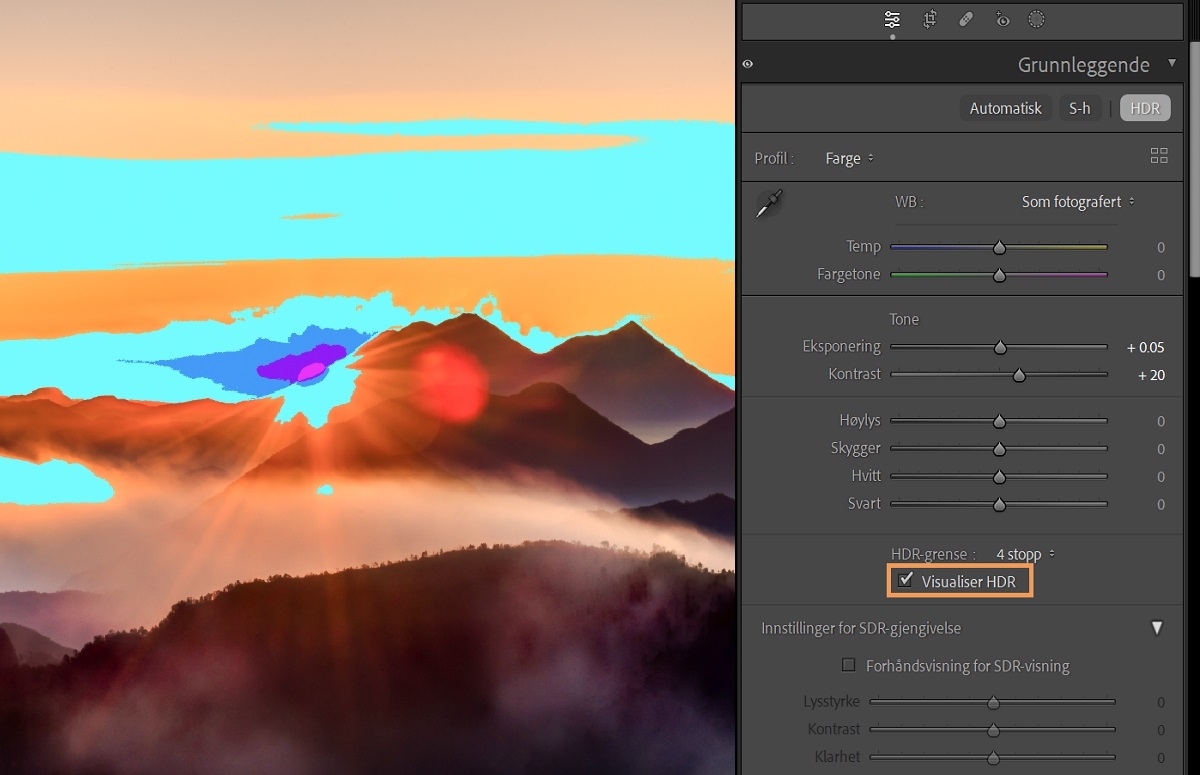Open the Masking tool
The height and width of the screenshot is (775, 1200).
point(1036,19)
